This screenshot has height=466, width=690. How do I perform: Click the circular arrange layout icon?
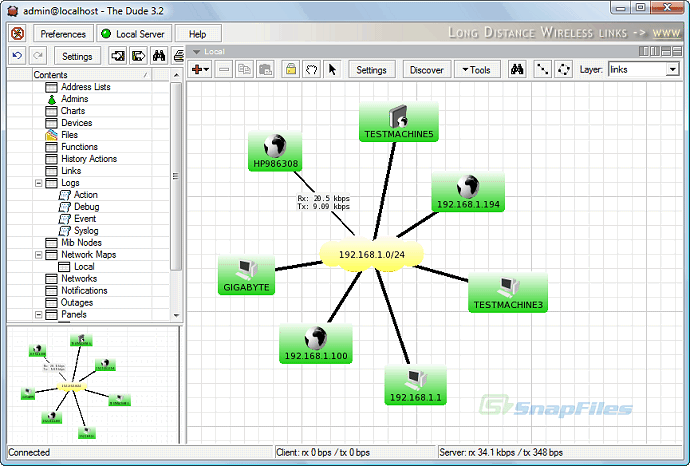tap(563, 70)
